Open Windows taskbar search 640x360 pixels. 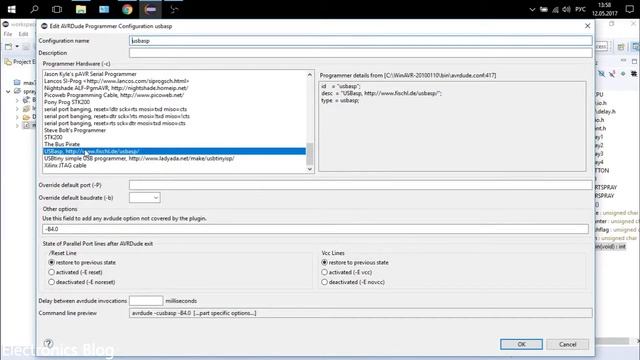pyautogui.click(x=34, y=9)
